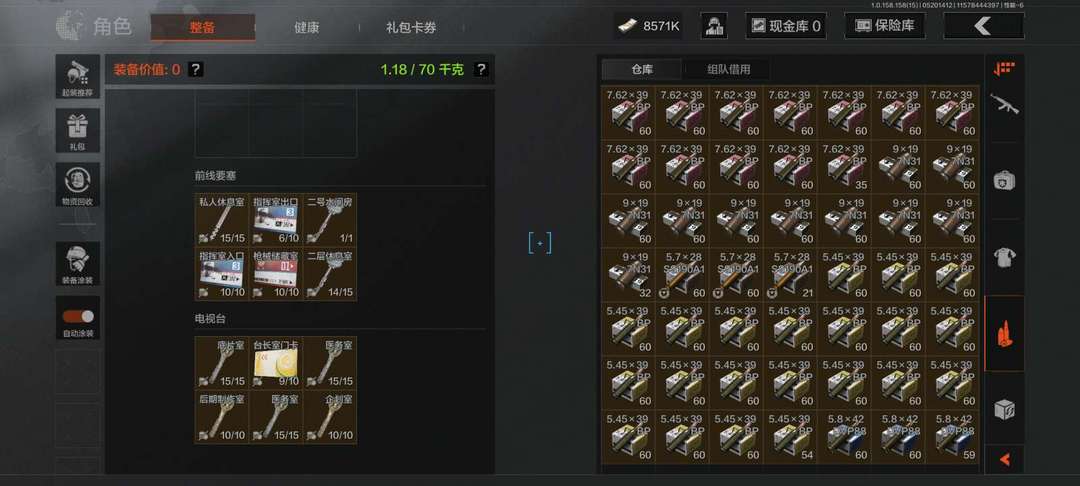Viewport: 1080px width, 486px height.
Task: Open the 物资回收 recycle icon
Action: click(78, 184)
